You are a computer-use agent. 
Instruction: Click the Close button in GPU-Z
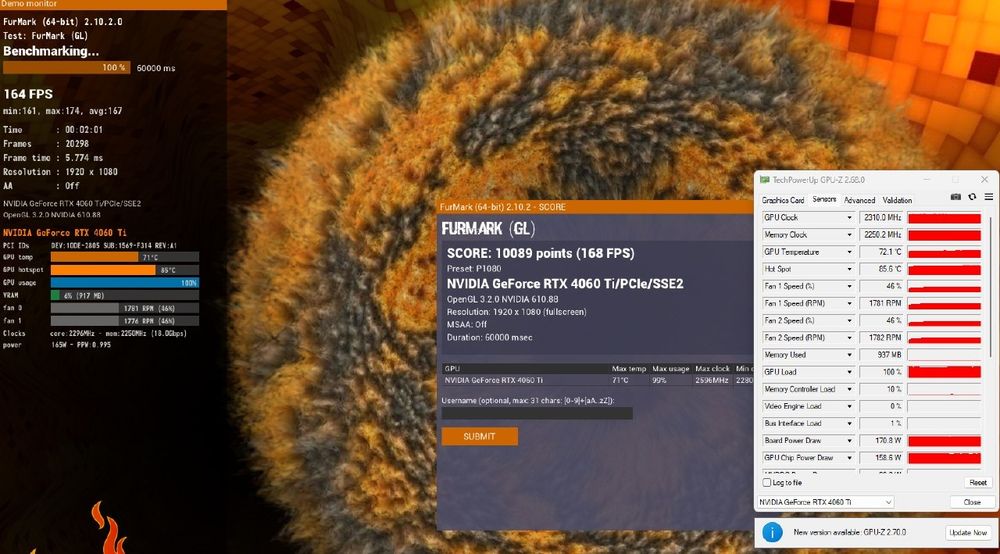[971, 502]
